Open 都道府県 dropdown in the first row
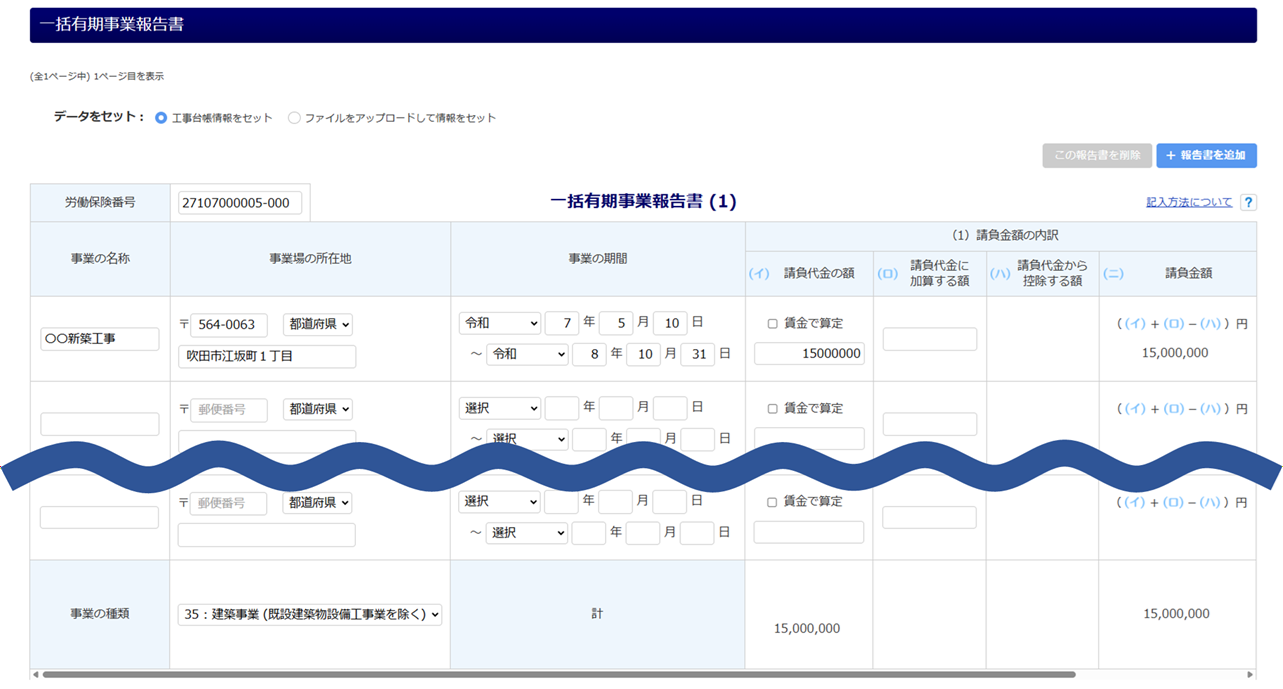Screen dimensions: 1283x689 tap(317, 325)
